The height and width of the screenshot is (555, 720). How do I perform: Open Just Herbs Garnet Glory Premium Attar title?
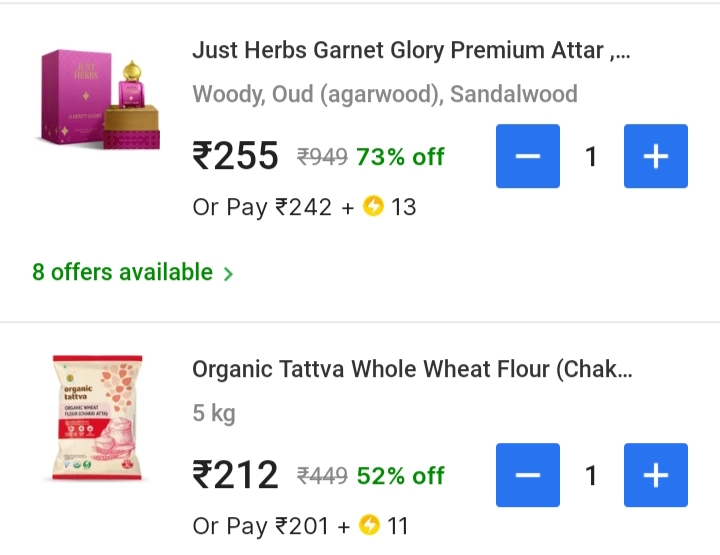point(411,50)
